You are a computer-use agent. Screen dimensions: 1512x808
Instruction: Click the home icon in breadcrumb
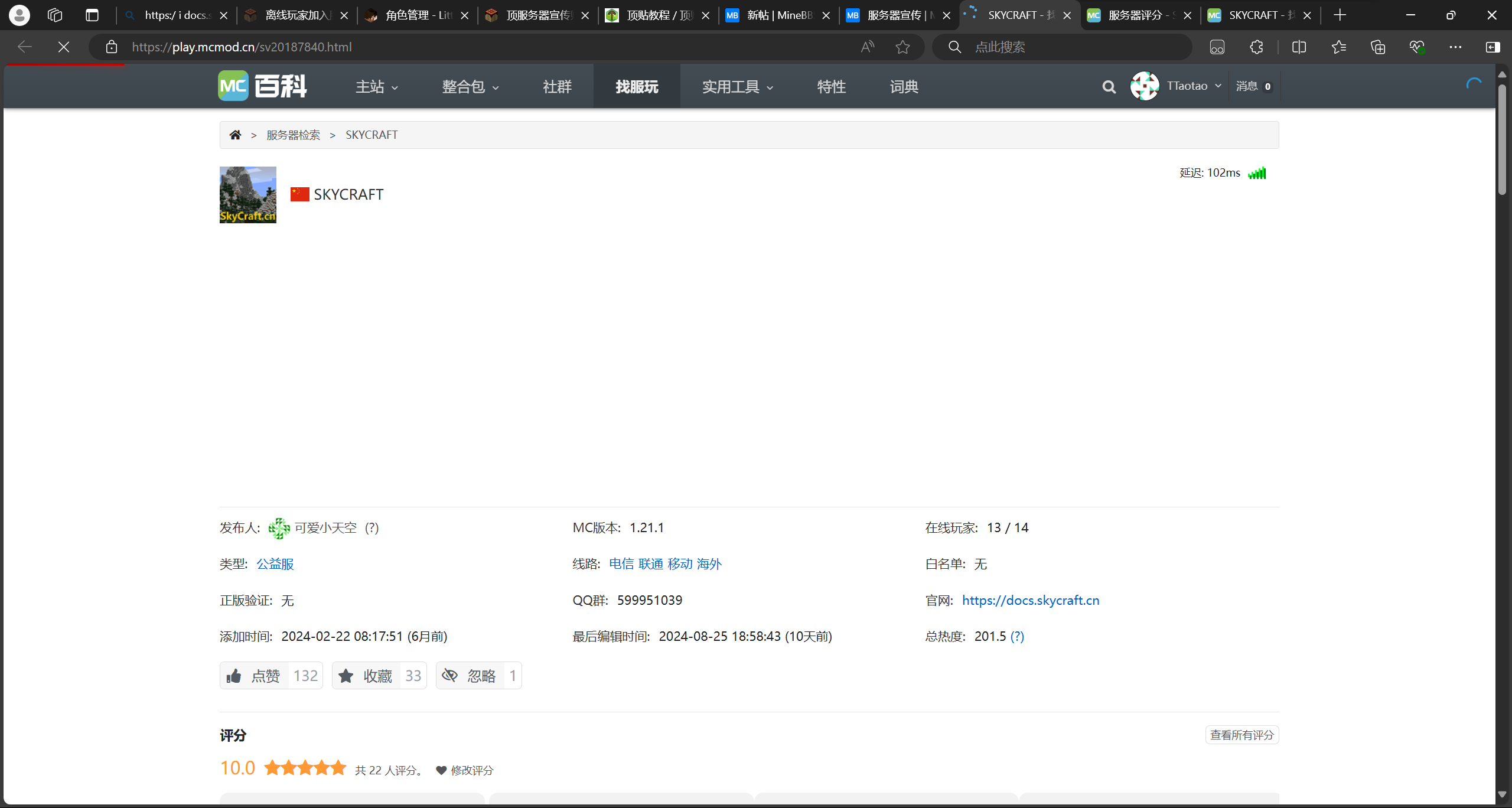click(x=235, y=135)
